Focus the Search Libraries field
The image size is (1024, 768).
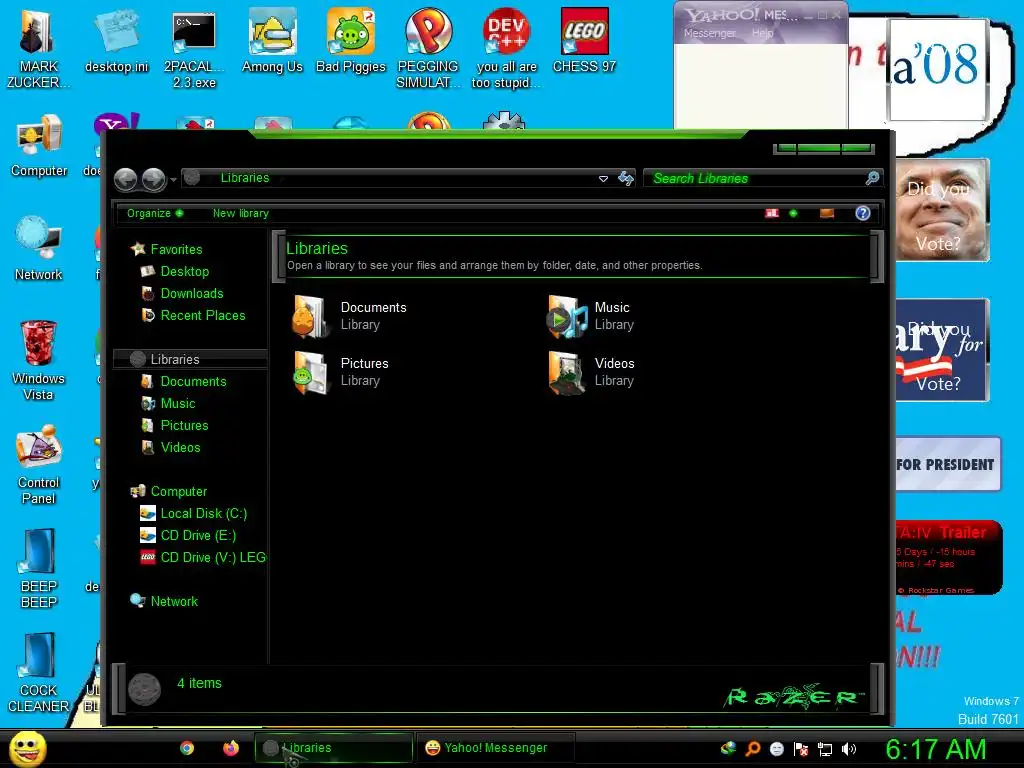point(756,178)
